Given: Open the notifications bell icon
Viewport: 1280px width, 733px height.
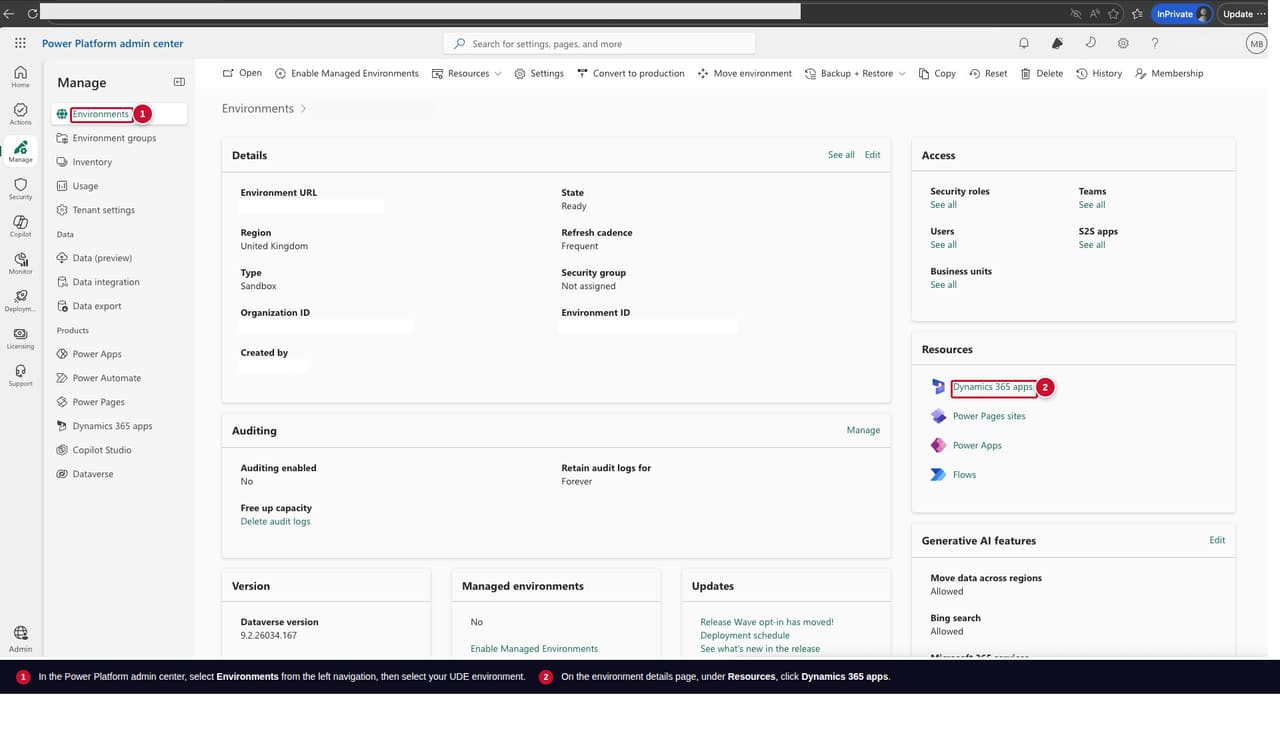Looking at the screenshot, I should pyautogui.click(x=1024, y=43).
